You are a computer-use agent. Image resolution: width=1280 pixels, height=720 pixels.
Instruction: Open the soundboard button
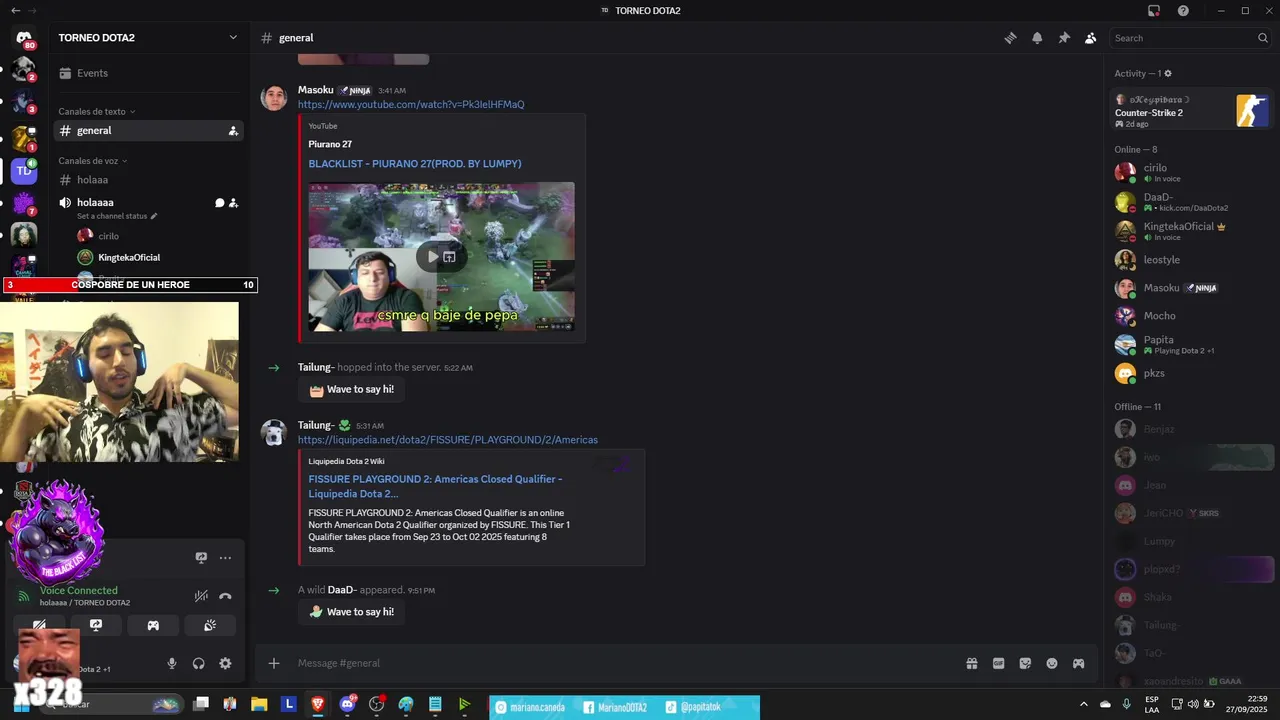pos(210,625)
